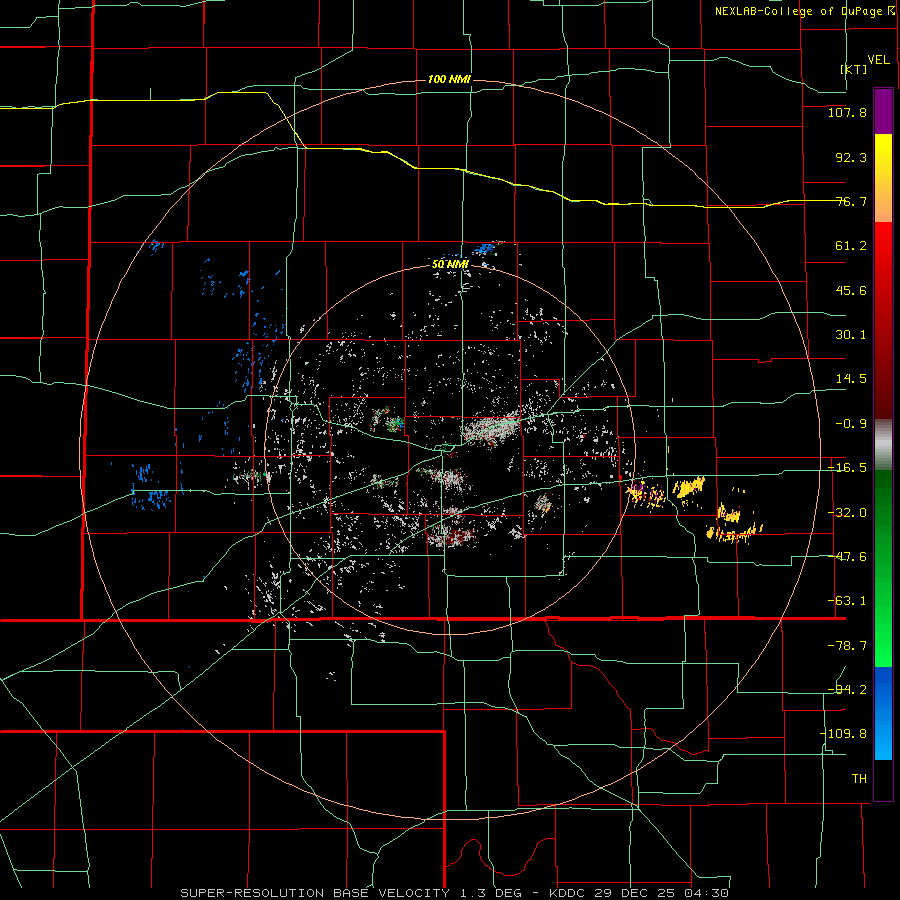
Task: Select the -32.0 scale value
Action: point(847,513)
